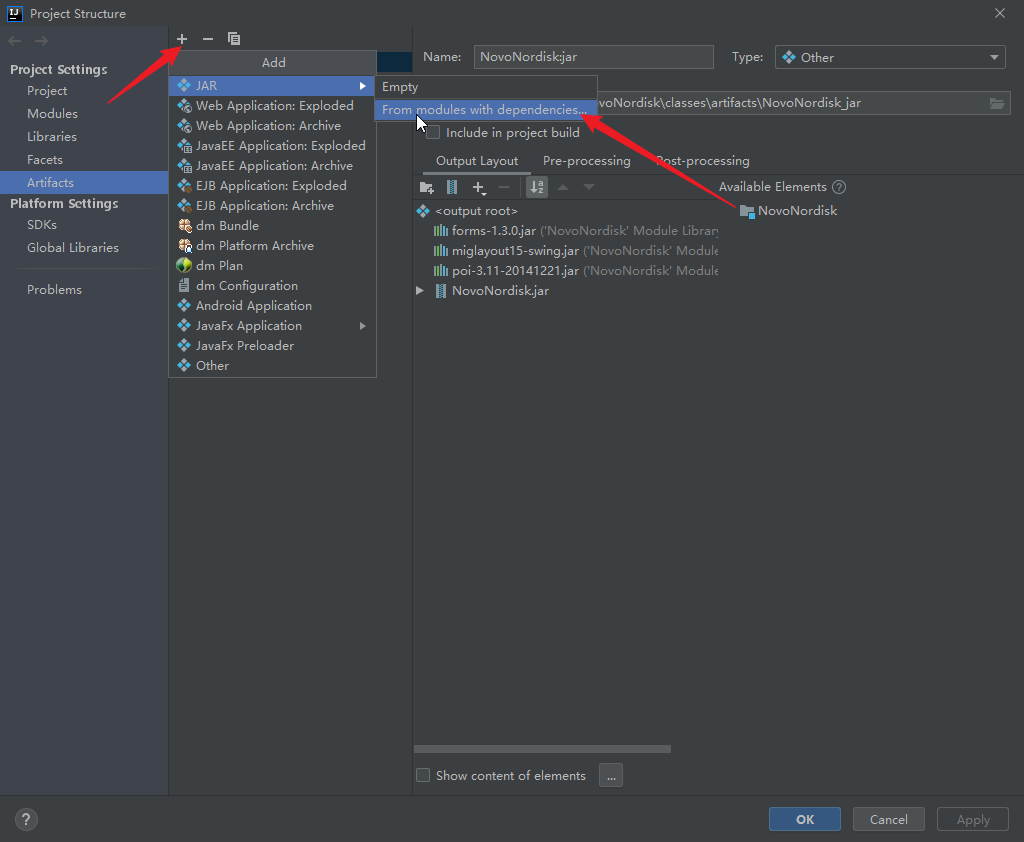
Task: Open SDKs platform settings
Action: pos(42,225)
